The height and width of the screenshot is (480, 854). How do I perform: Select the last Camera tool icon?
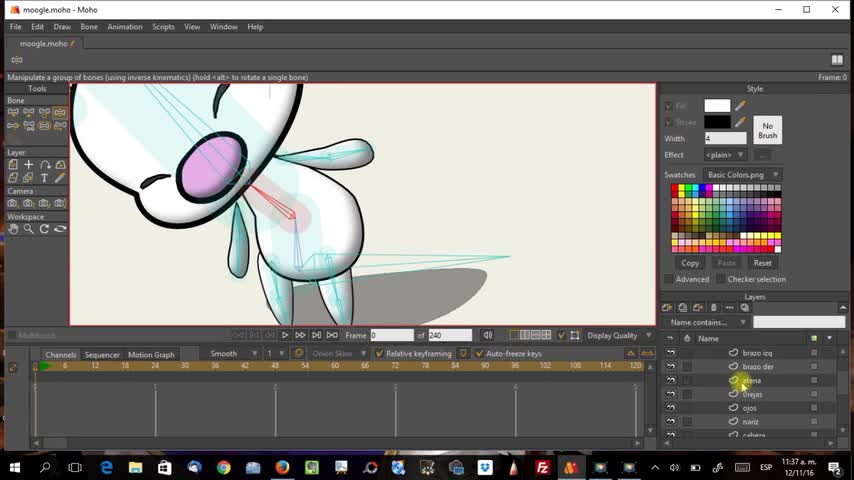[60, 203]
